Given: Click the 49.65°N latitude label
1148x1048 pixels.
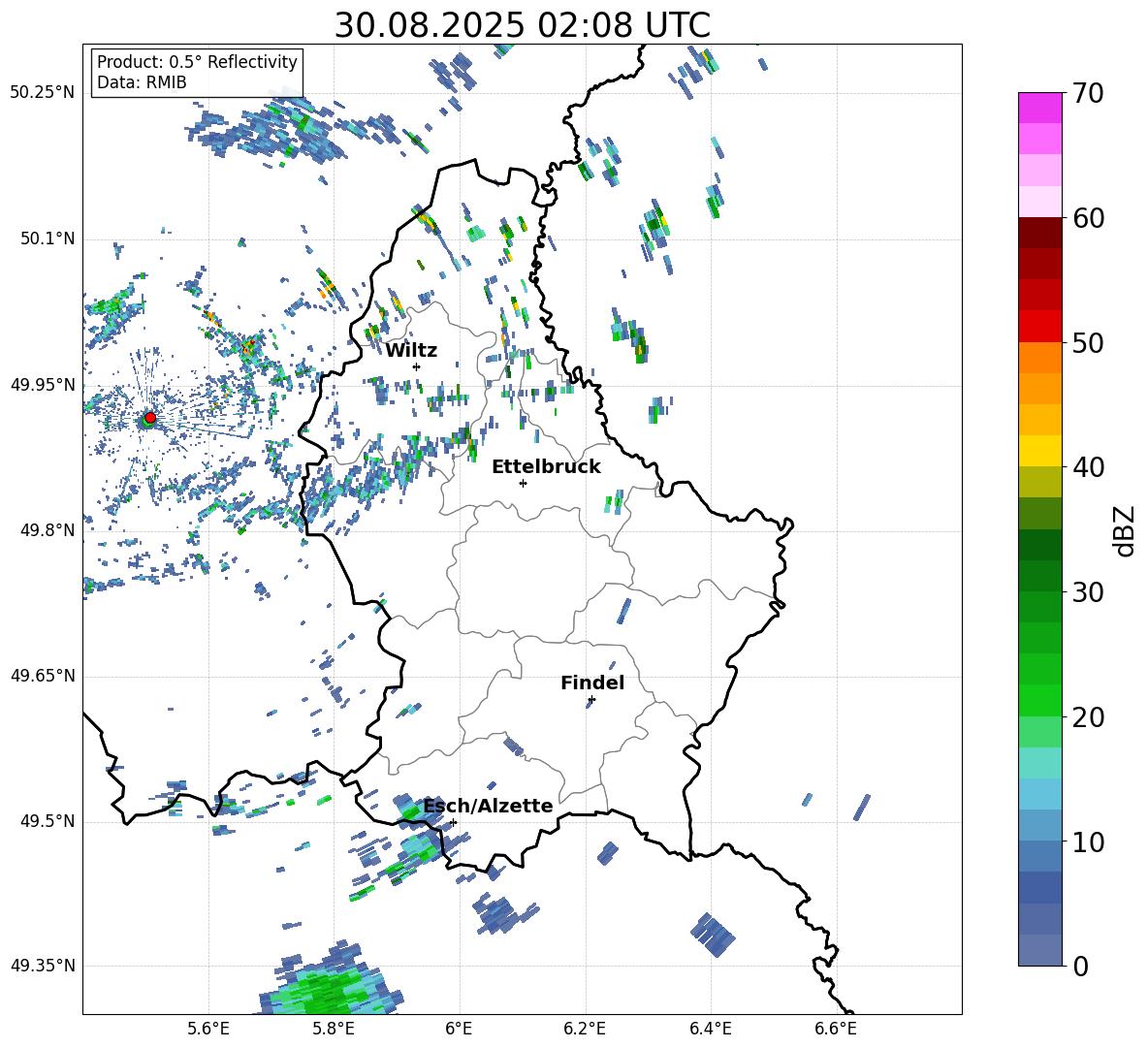Looking at the screenshot, I should pyautogui.click(x=43, y=675).
